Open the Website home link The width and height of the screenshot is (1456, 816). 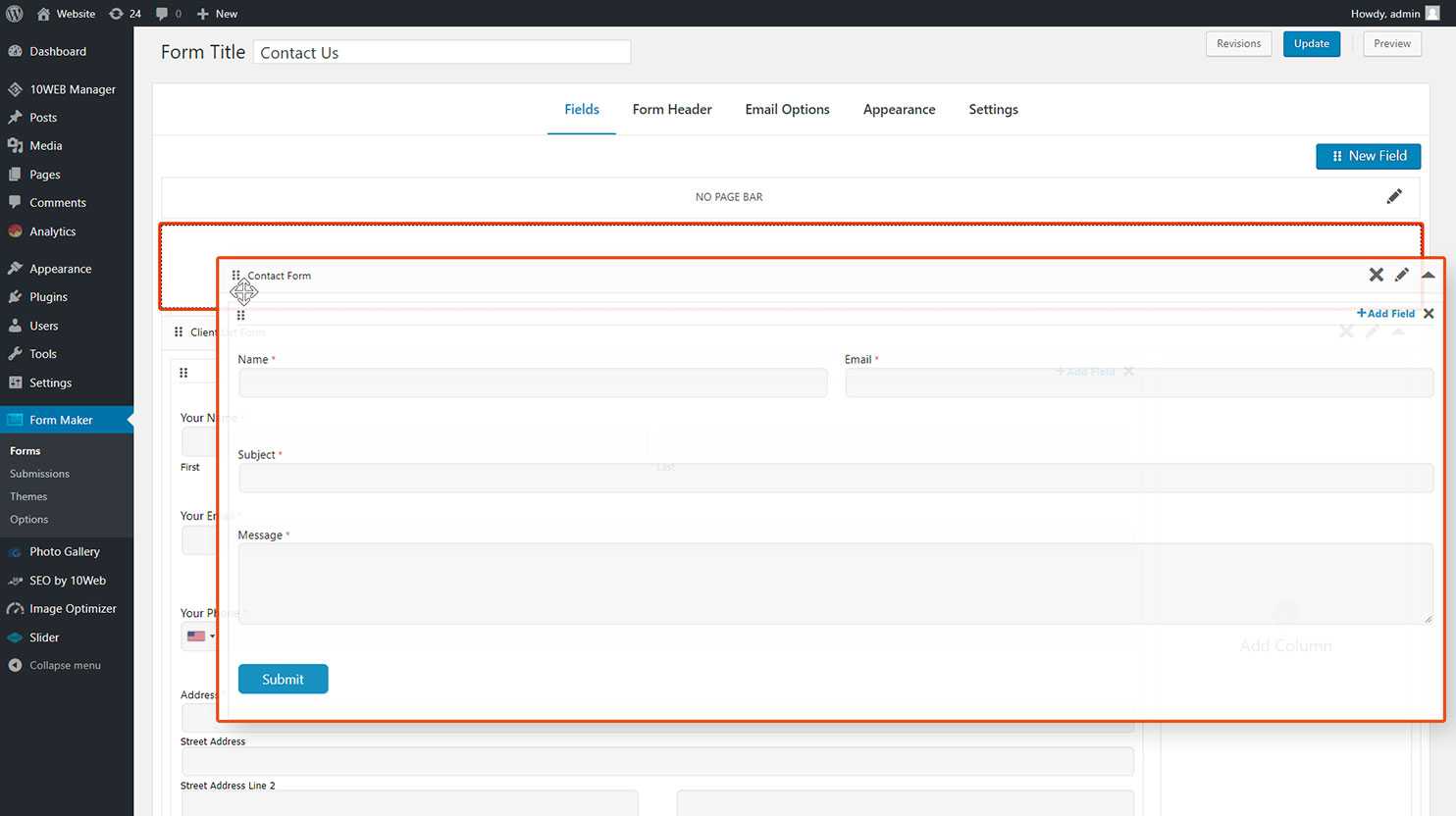click(66, 14)
